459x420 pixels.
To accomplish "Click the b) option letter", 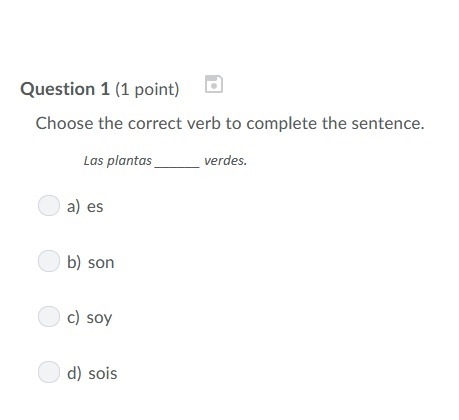I will pyautogui.click(x=74, y=262).
